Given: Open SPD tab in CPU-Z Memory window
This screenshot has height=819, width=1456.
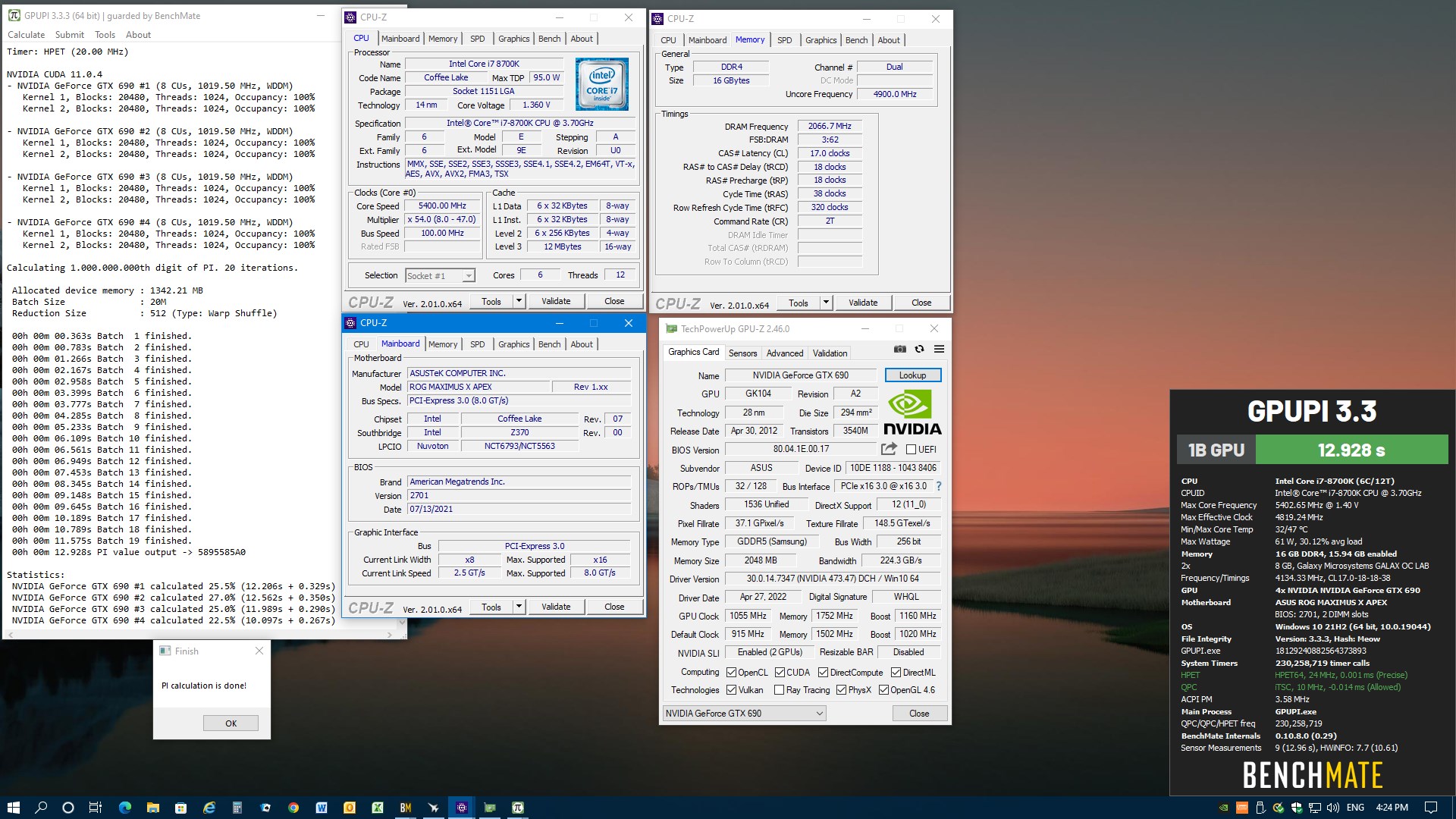Looking at the screenshot, I should pyautogui.click(x=784, y=40).
